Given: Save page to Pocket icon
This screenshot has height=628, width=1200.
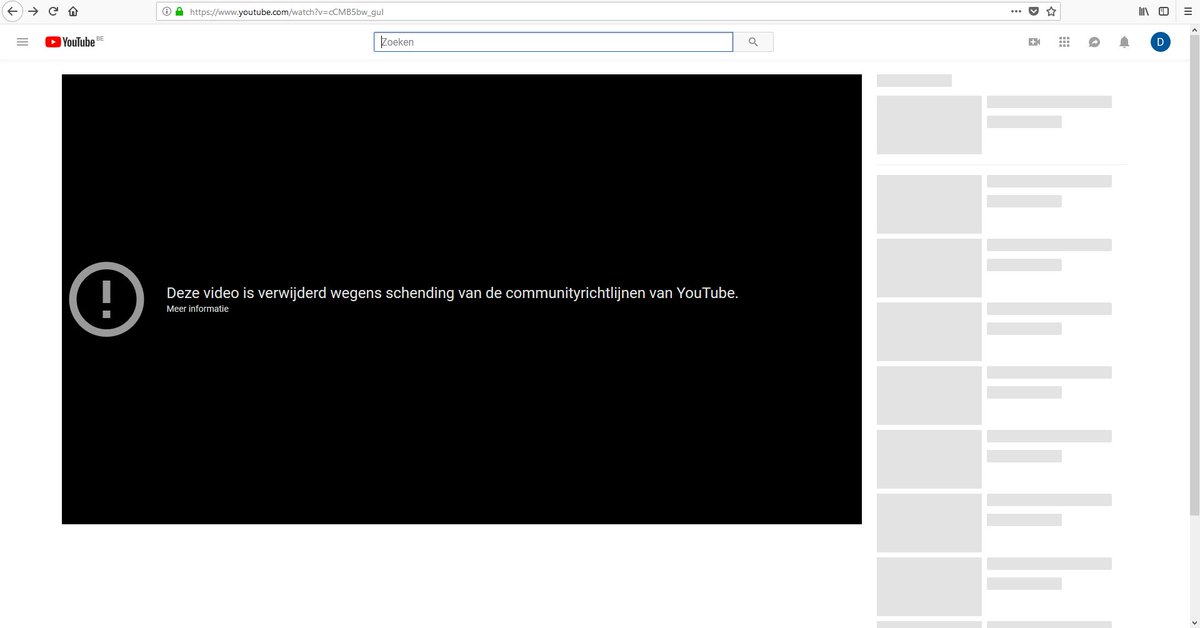Looking at the screenshot, I should [x=1034, y=12].
